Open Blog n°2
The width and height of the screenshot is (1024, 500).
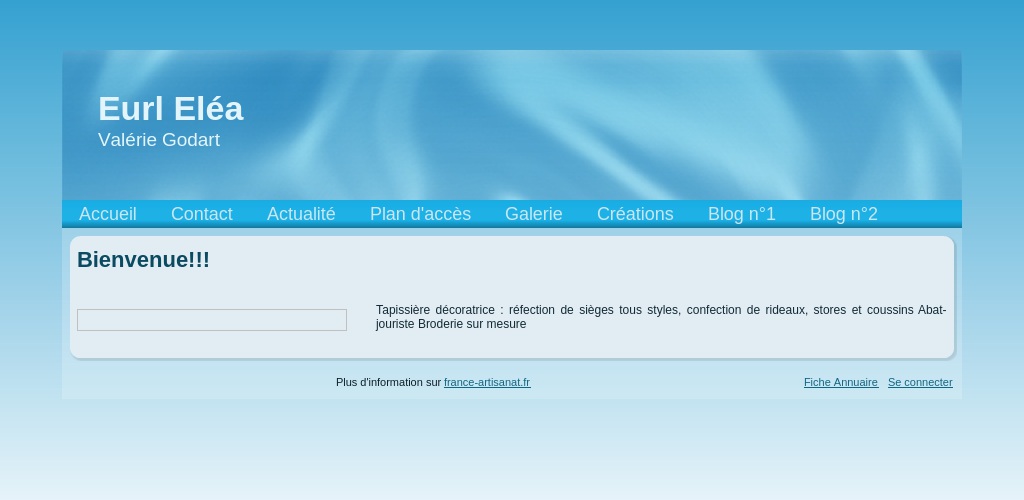click(x=844, y=214)
